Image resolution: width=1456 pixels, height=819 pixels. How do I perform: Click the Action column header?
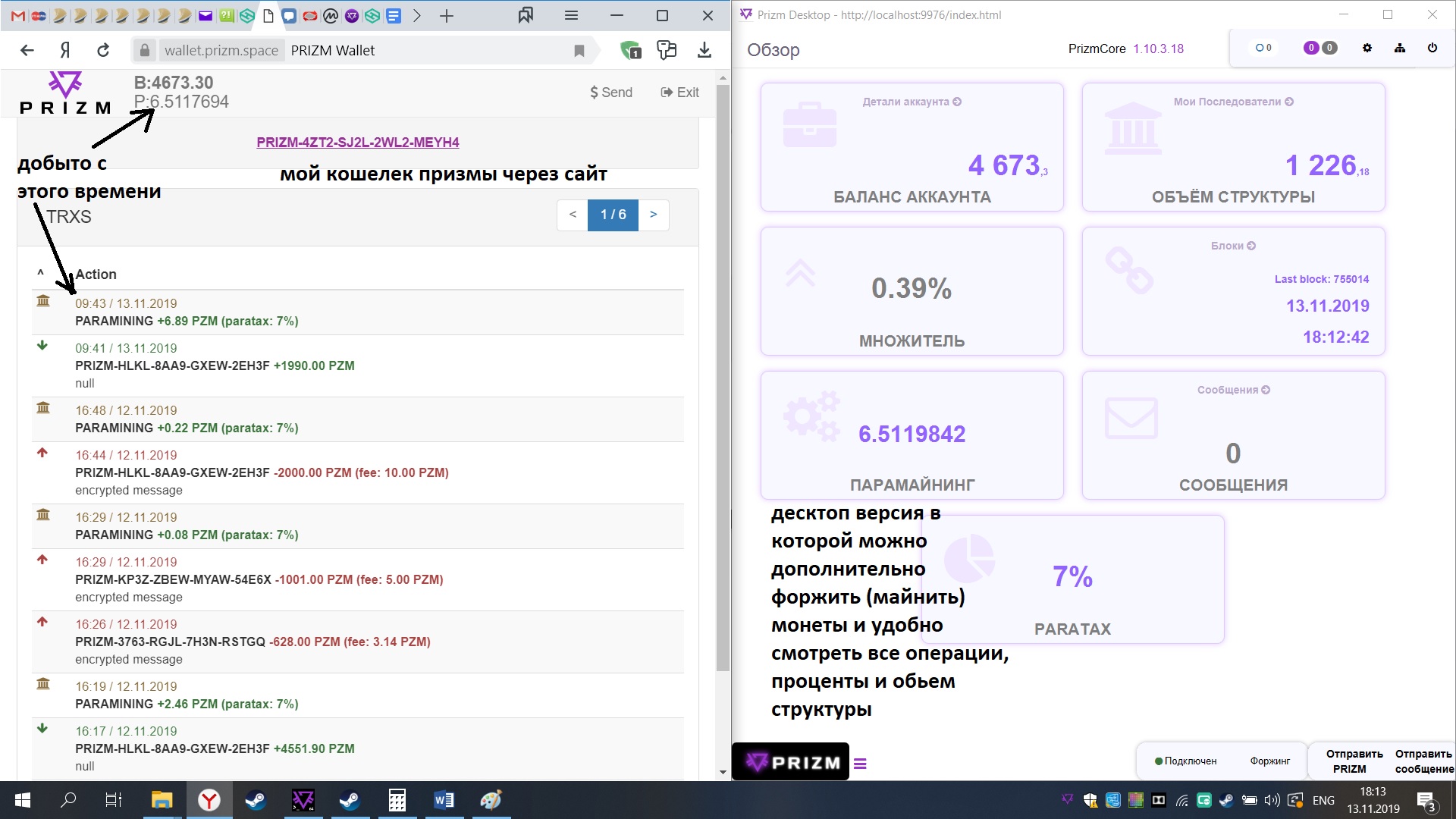click(96, 274)
